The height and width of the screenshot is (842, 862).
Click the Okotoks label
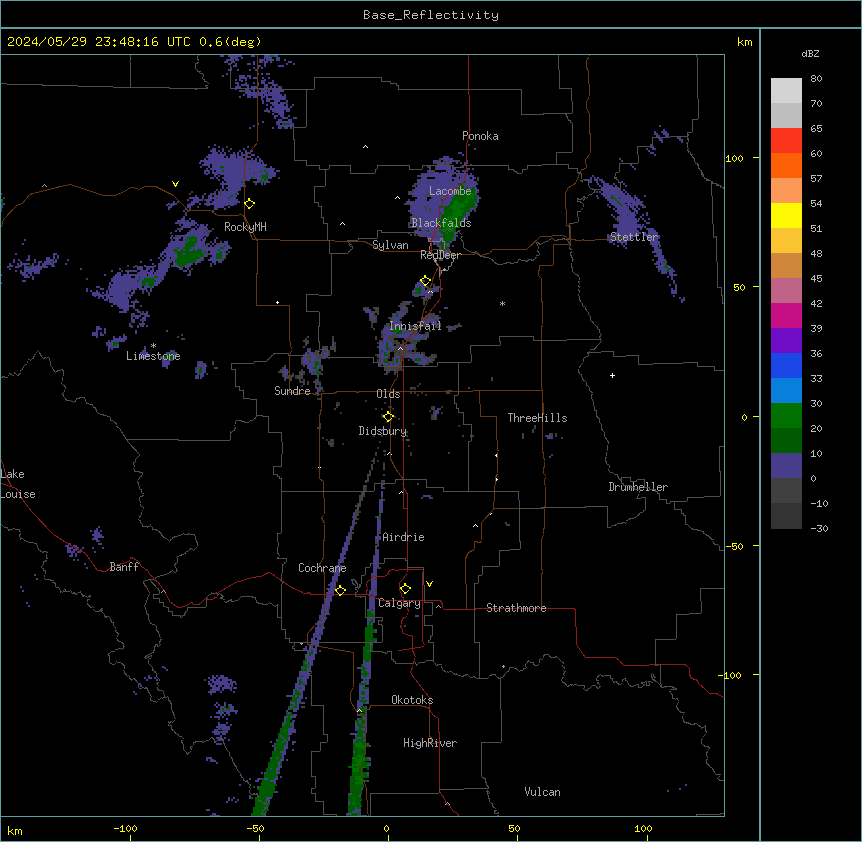click(412, 700)
